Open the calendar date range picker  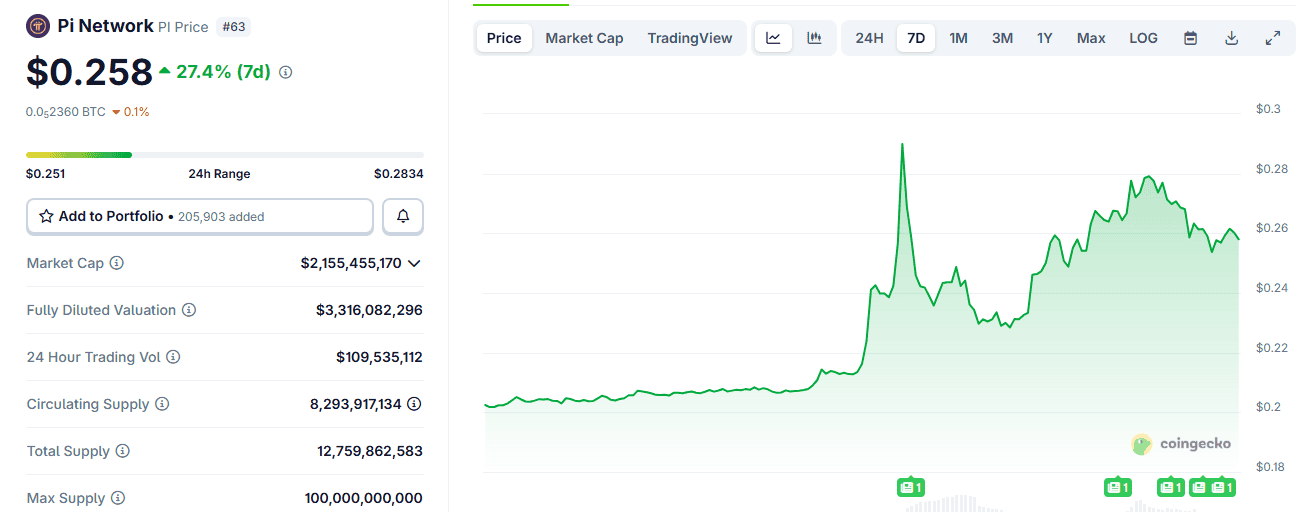[1190, 38]
